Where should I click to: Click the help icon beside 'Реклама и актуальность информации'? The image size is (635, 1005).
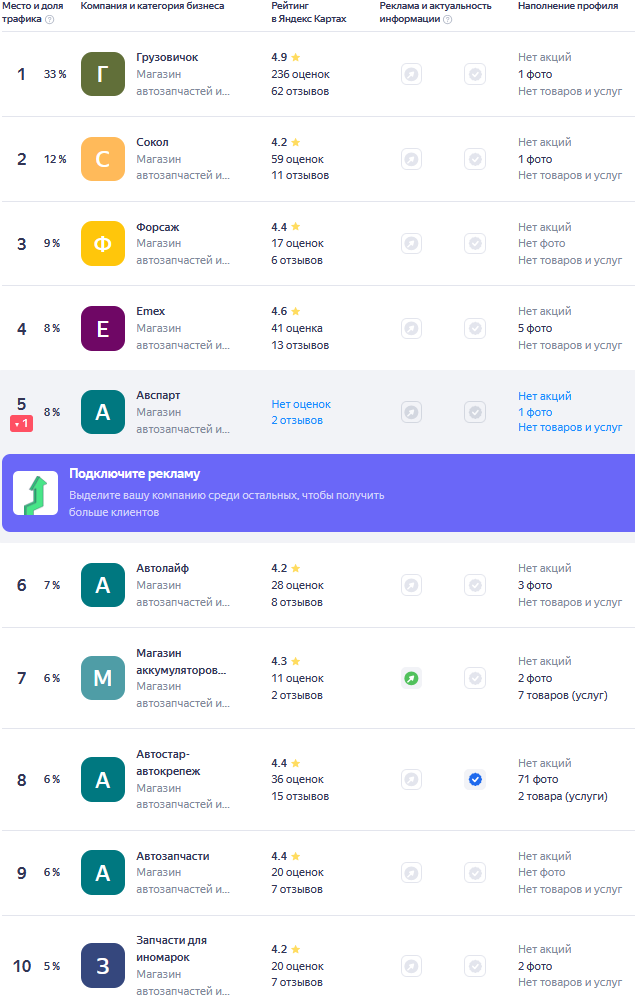447,19
